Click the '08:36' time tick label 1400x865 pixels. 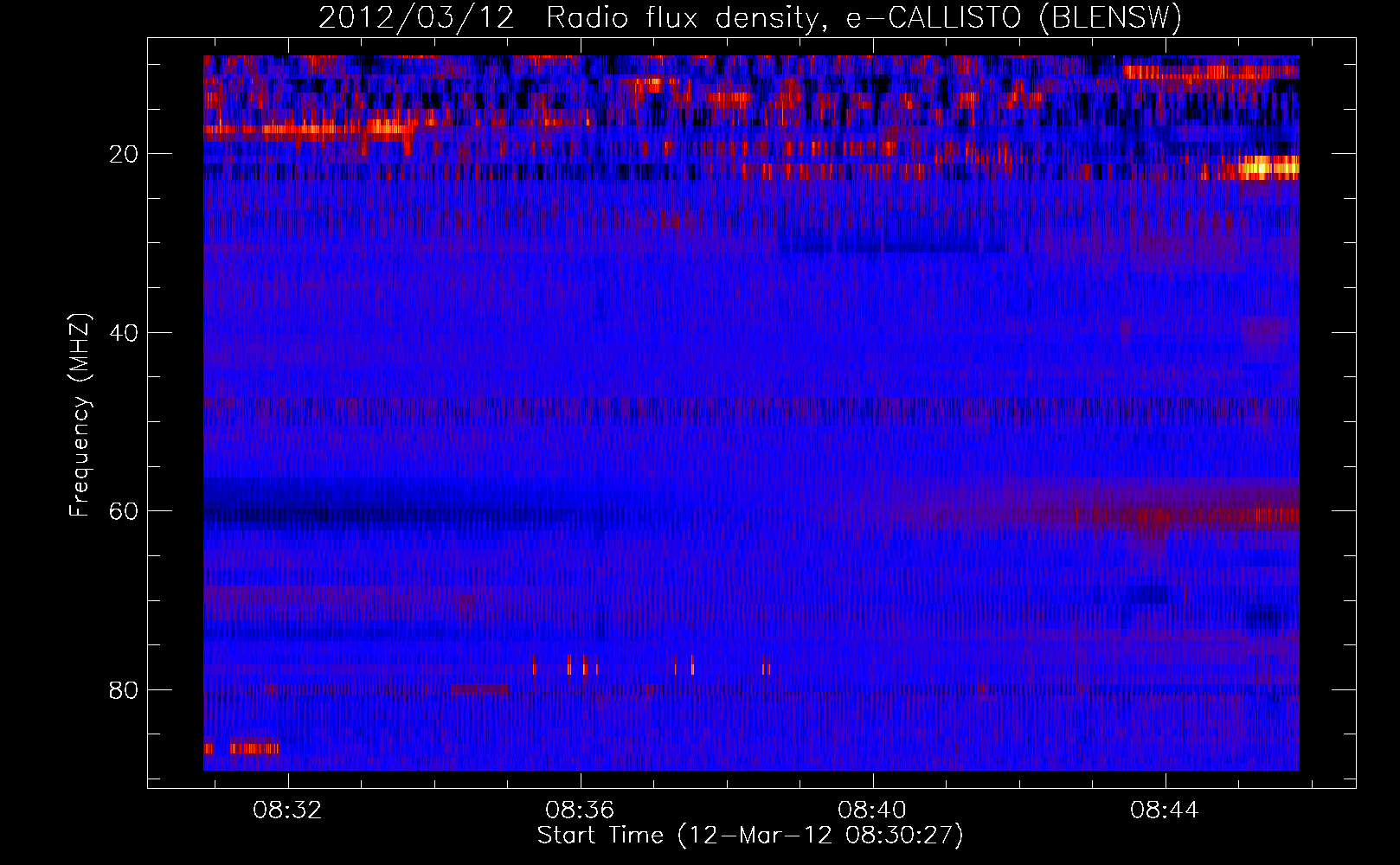point(580,810)
